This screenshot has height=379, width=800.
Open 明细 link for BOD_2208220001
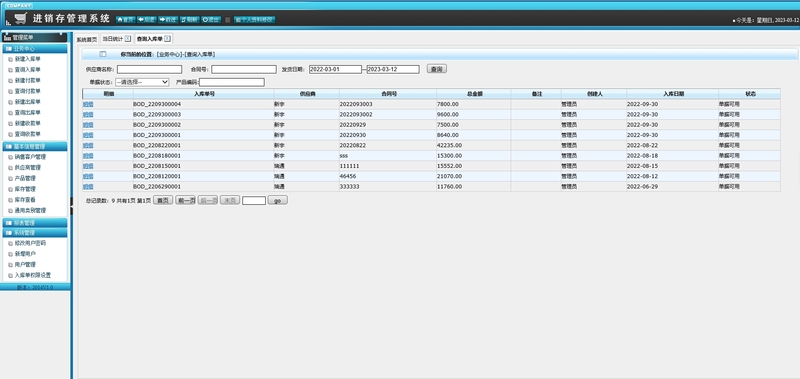point(88,145)
